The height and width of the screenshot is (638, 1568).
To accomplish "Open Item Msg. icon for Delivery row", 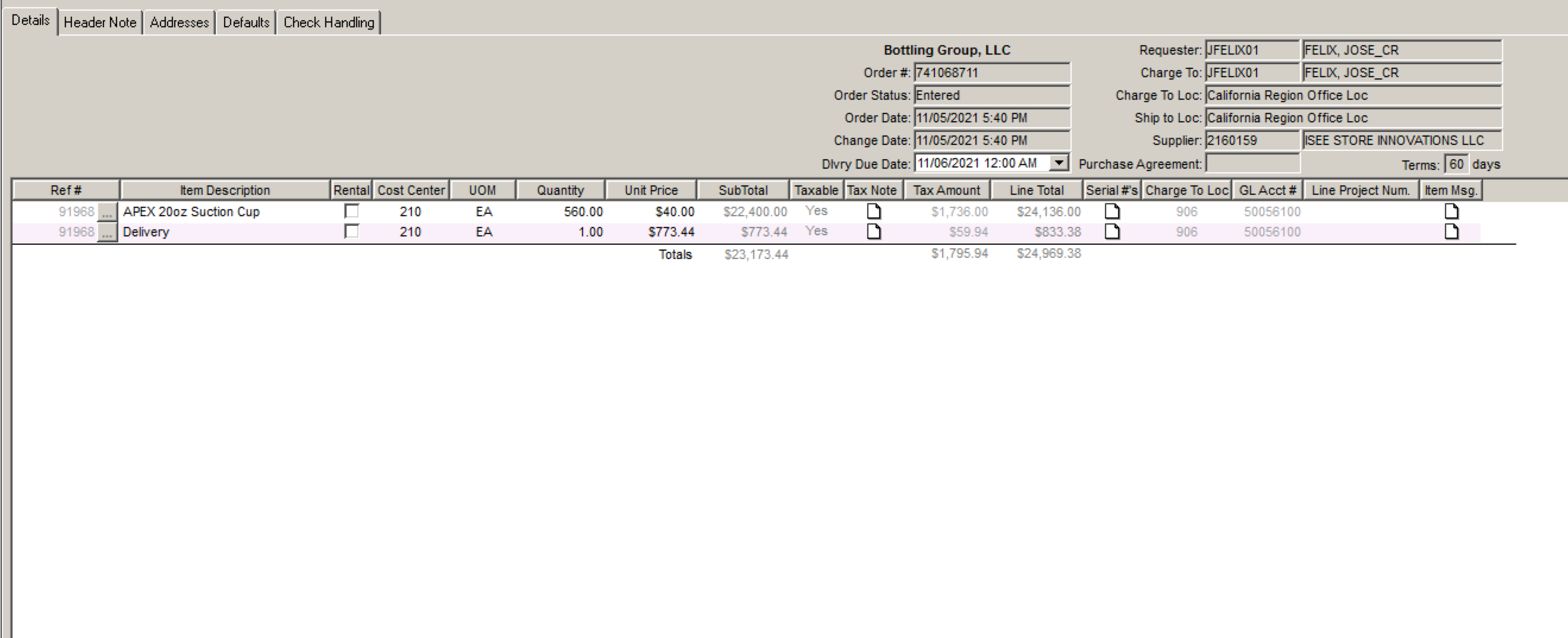I will click(x=1451, y=232).
